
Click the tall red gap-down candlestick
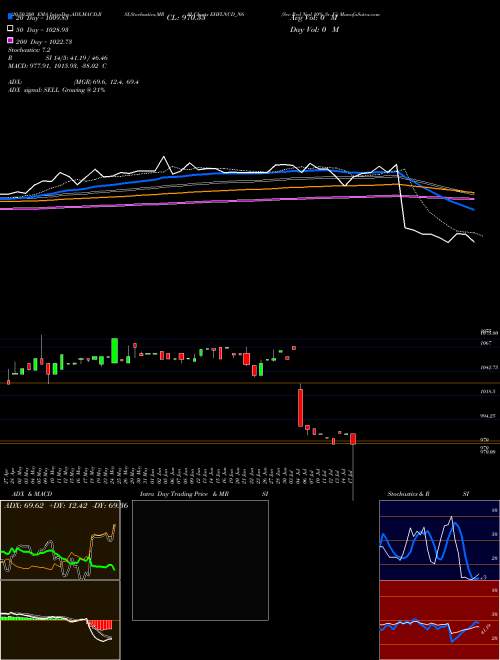click(301, 407)
